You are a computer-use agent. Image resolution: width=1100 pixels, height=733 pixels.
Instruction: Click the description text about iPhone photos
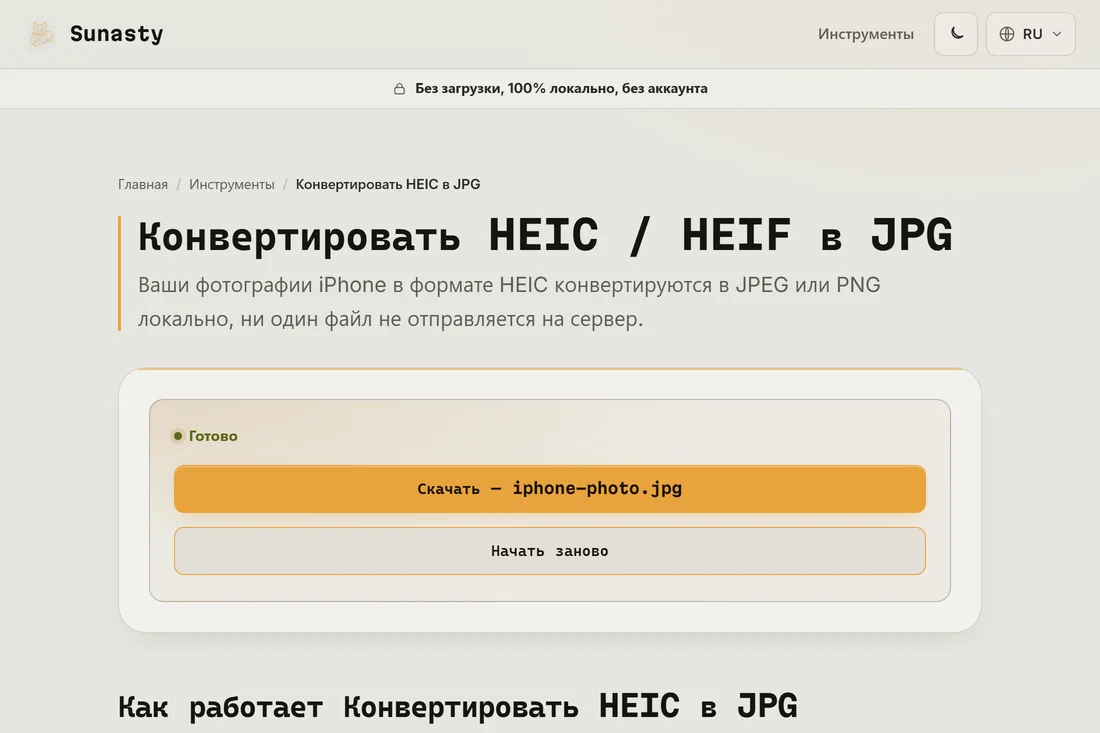(509, 302)
